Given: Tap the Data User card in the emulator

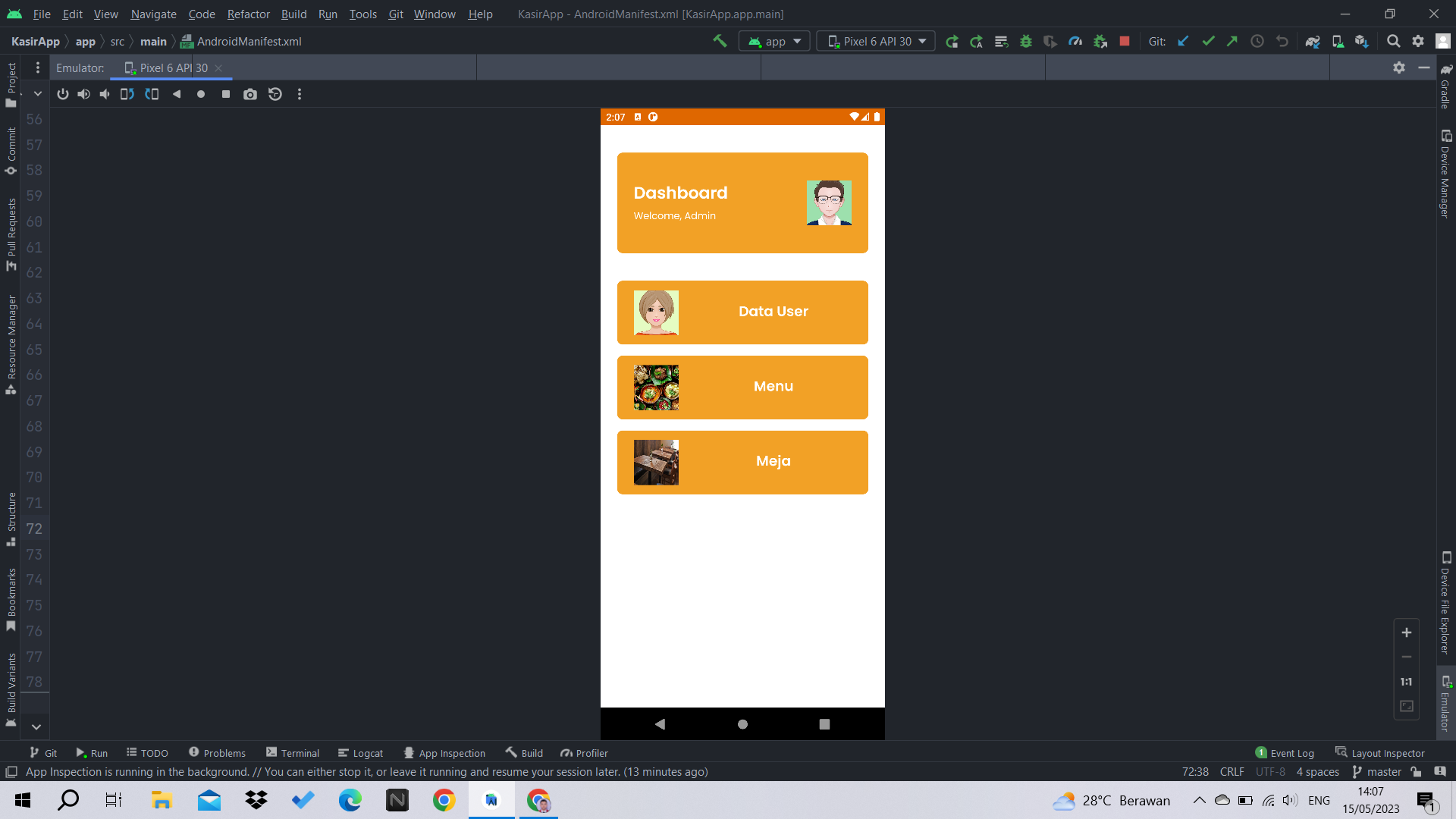Looking at the screenshot, I should point(742,312).
